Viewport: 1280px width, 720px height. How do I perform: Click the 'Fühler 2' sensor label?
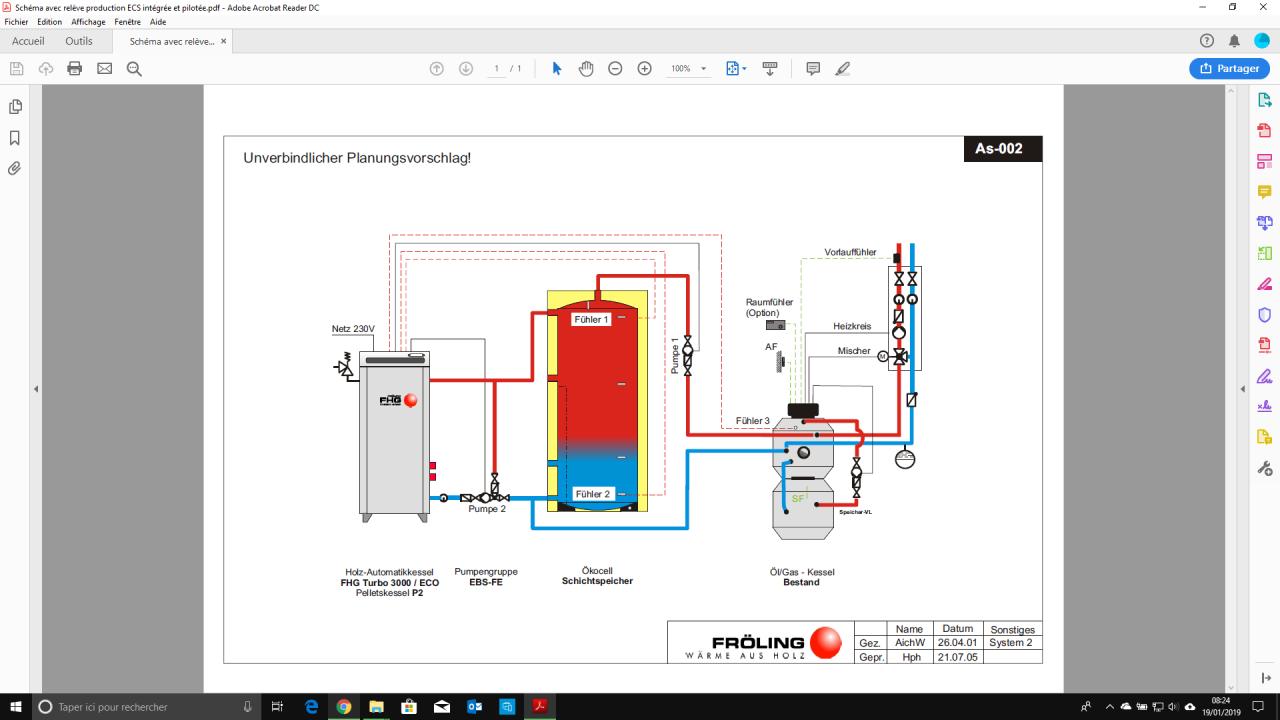(592, 494)
